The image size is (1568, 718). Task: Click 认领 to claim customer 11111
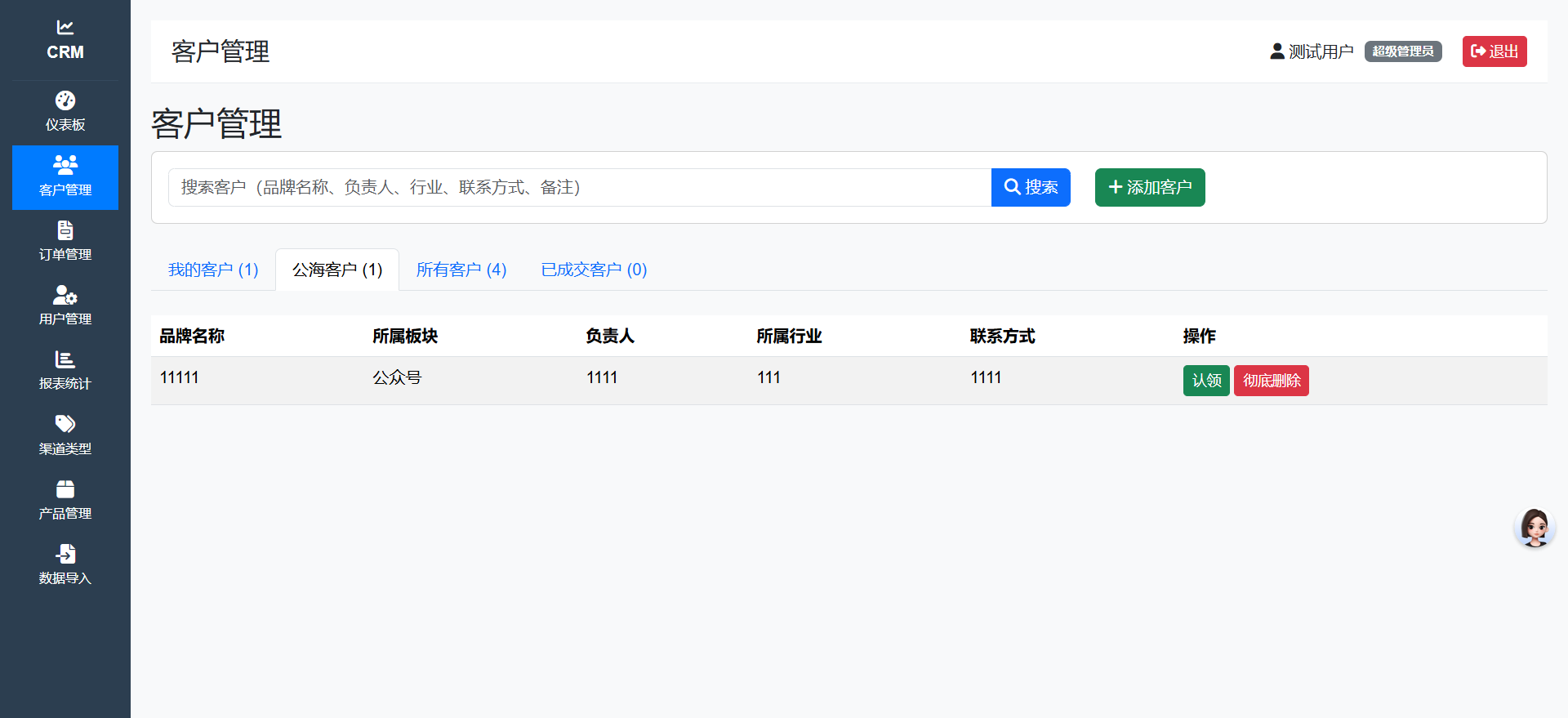click(x=1206, y=381)
